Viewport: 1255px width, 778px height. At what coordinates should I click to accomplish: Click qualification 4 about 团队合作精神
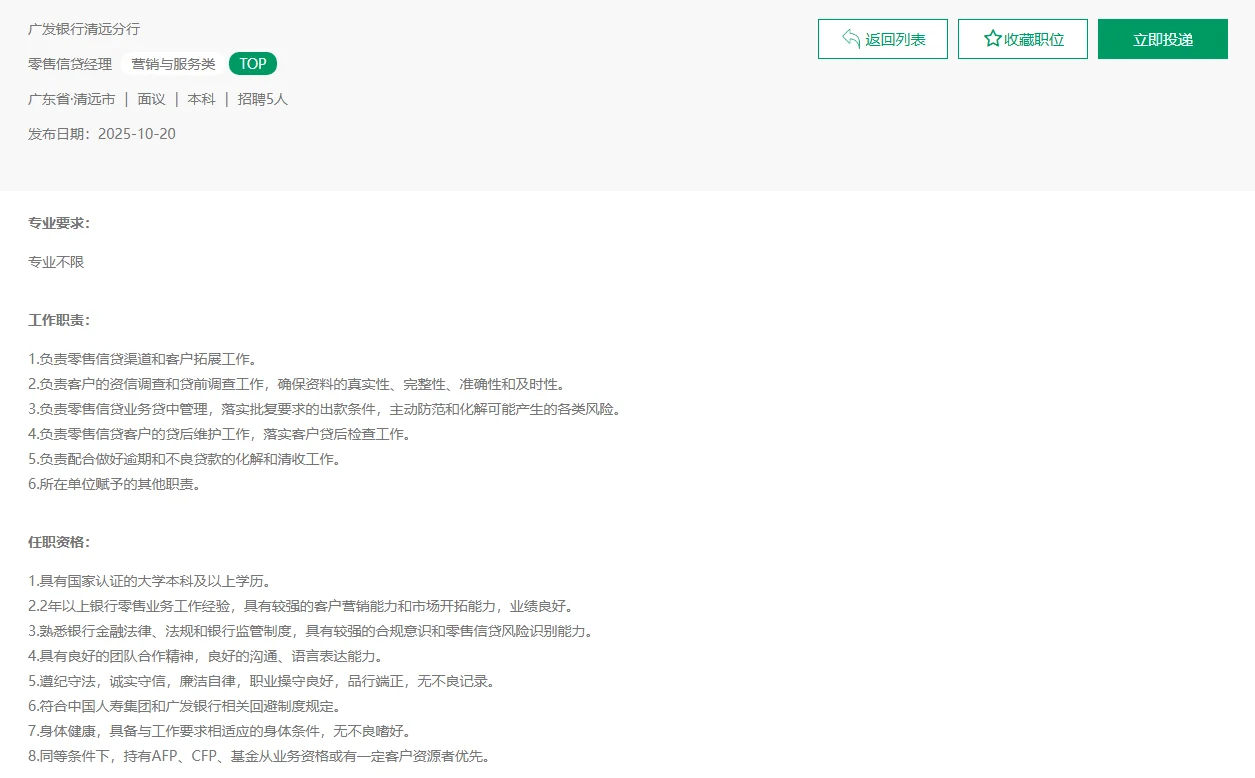(x=206, y=656)
